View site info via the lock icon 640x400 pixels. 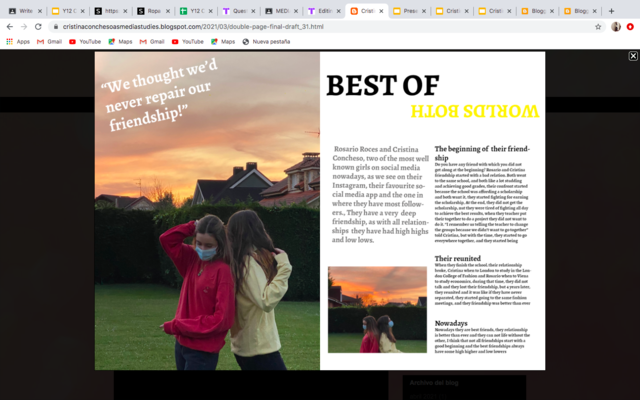56,27
